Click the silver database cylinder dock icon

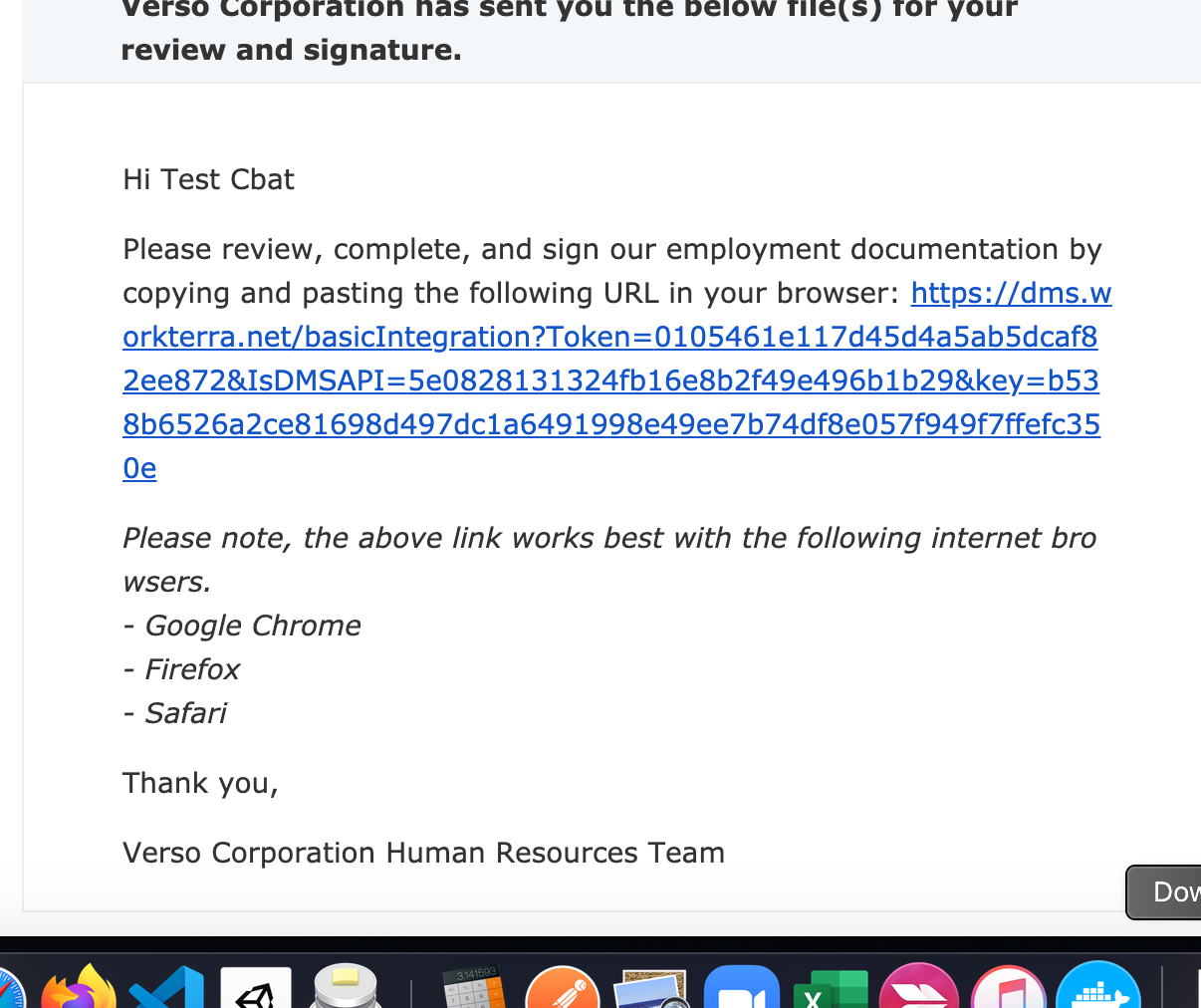346,988
